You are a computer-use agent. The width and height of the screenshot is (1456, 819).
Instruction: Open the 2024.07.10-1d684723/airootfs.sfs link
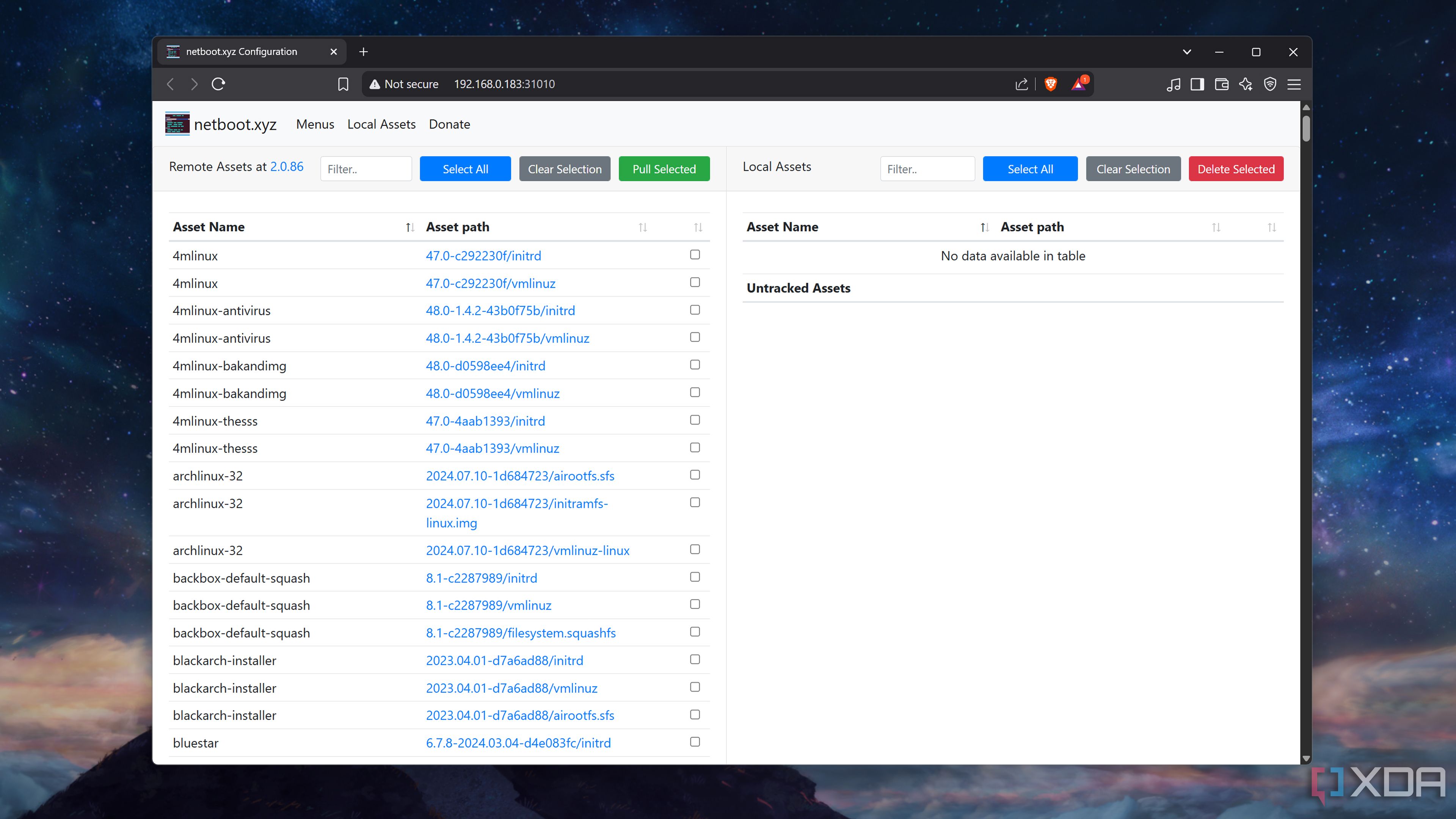tap(520, 476)
